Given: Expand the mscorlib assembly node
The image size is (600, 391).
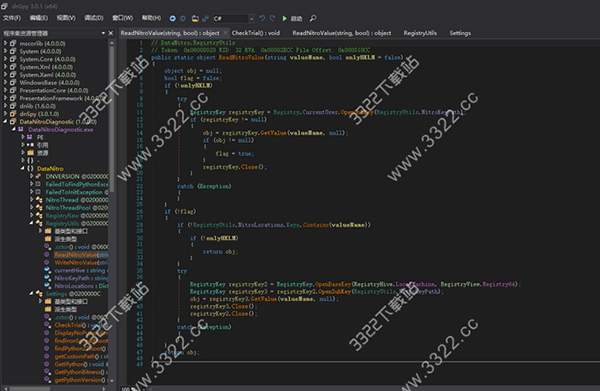Looking at the screenshot, I should coord(5,43).
